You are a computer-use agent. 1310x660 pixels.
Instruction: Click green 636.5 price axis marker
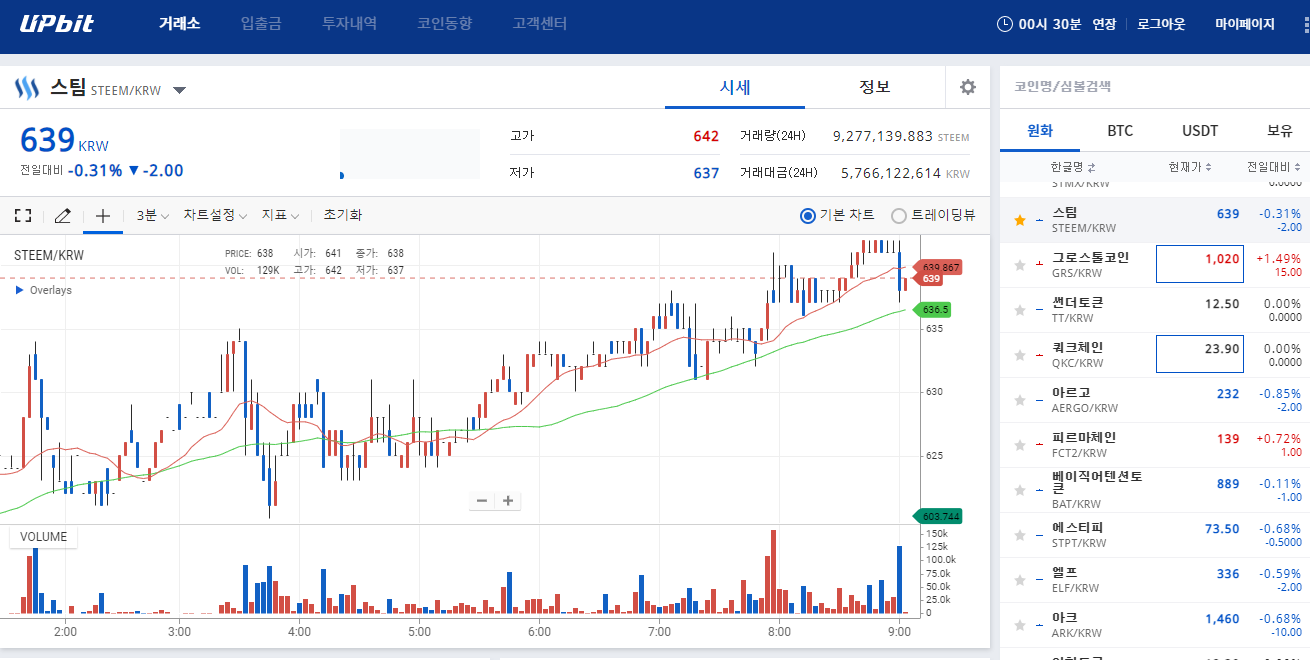[x=934, y=310]
